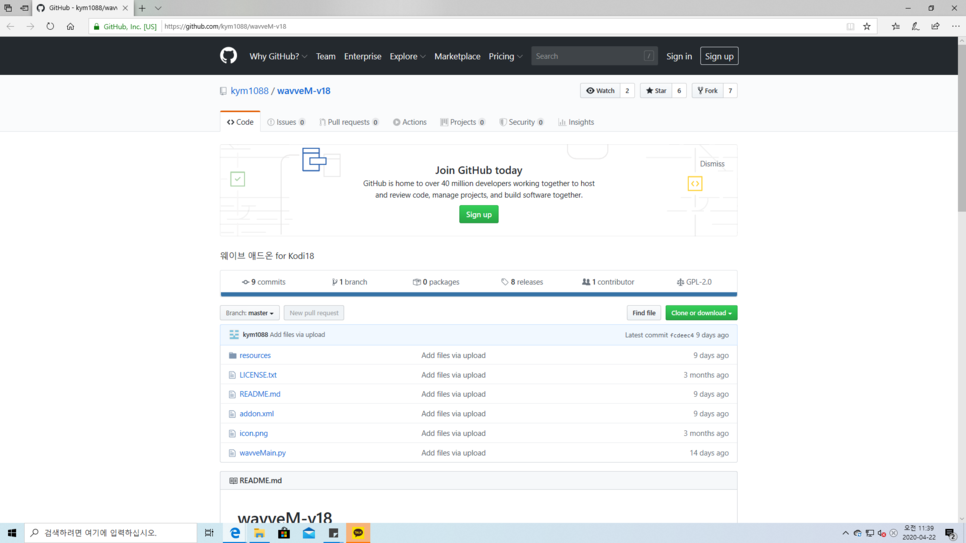
Task: Go to browser home icon
Action: [x=70, y=27]
